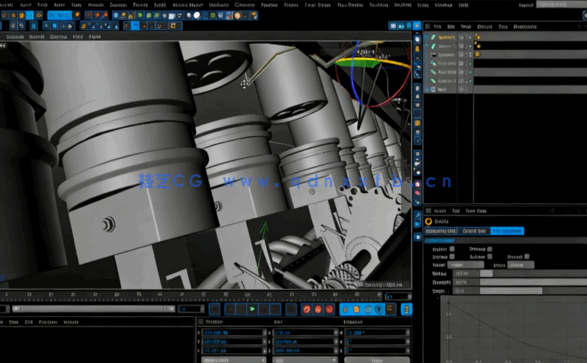
Task: Select the first highlighted object in Object Manager
Action: point(447,37)
